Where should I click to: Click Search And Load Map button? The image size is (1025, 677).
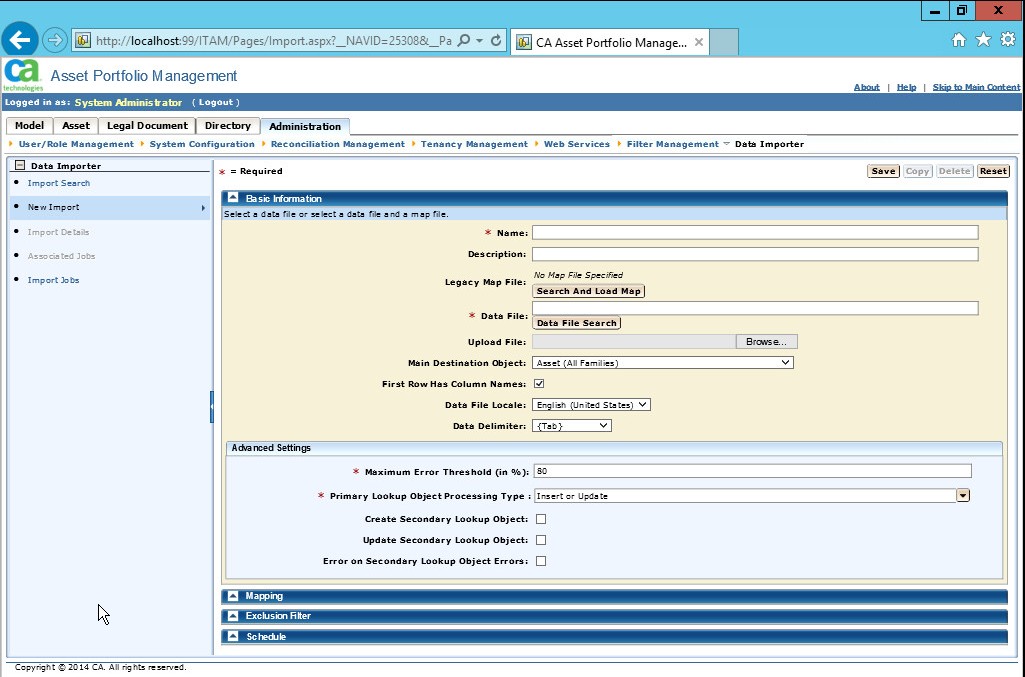click(588, 291)
